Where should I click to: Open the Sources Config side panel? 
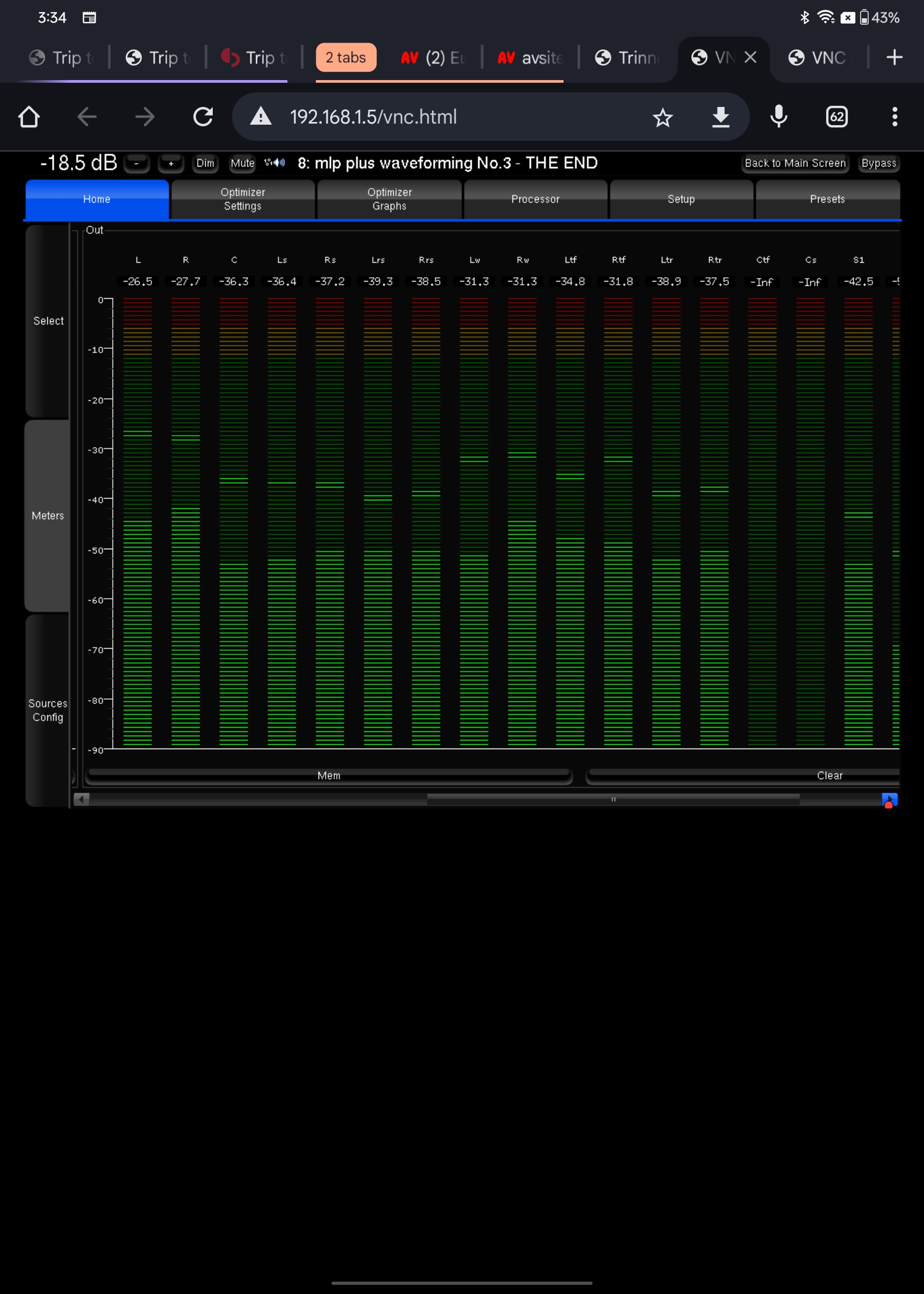[48, 710]
